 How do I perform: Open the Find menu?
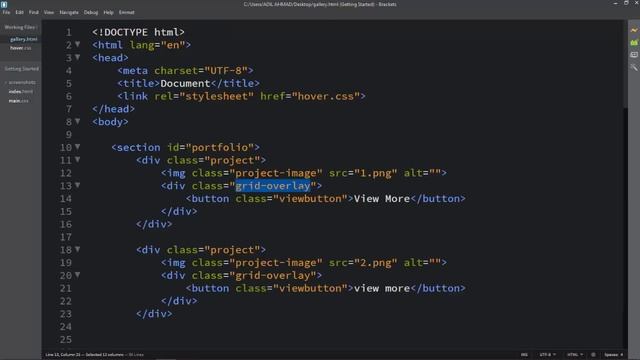[33, 12]
